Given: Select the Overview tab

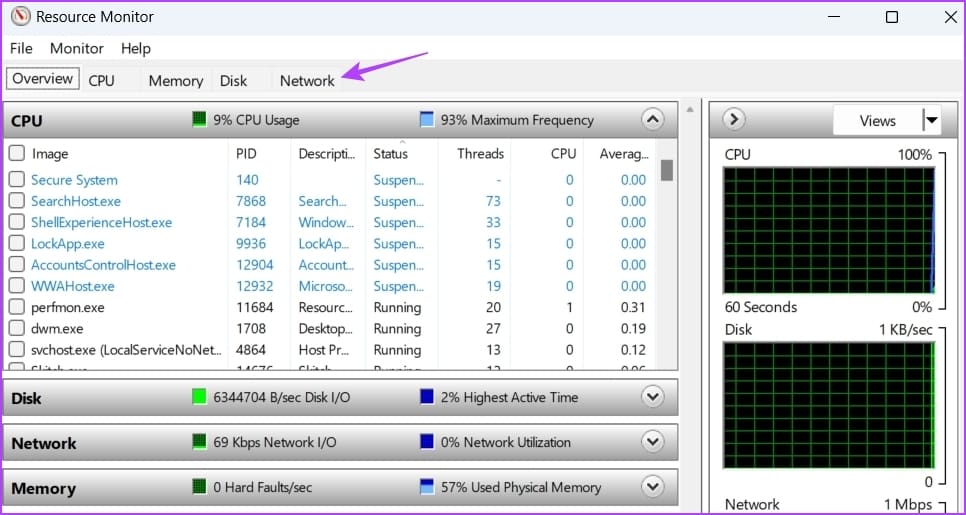Looking at the screenshot, I should [43, 79].
